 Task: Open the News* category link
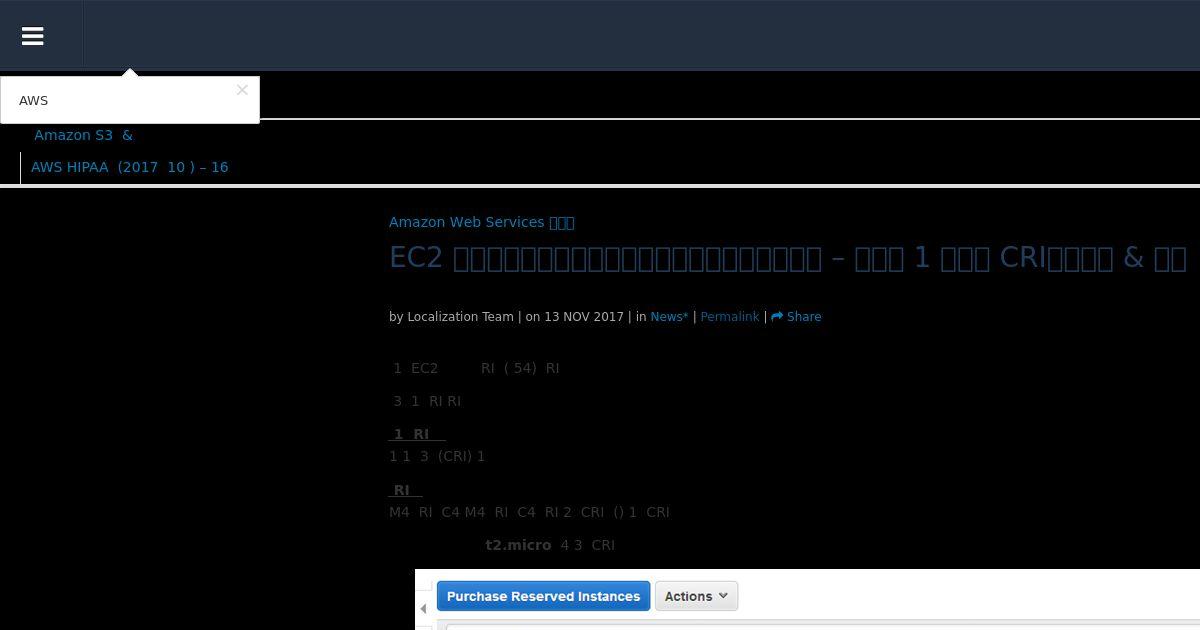tap(669, 316)
